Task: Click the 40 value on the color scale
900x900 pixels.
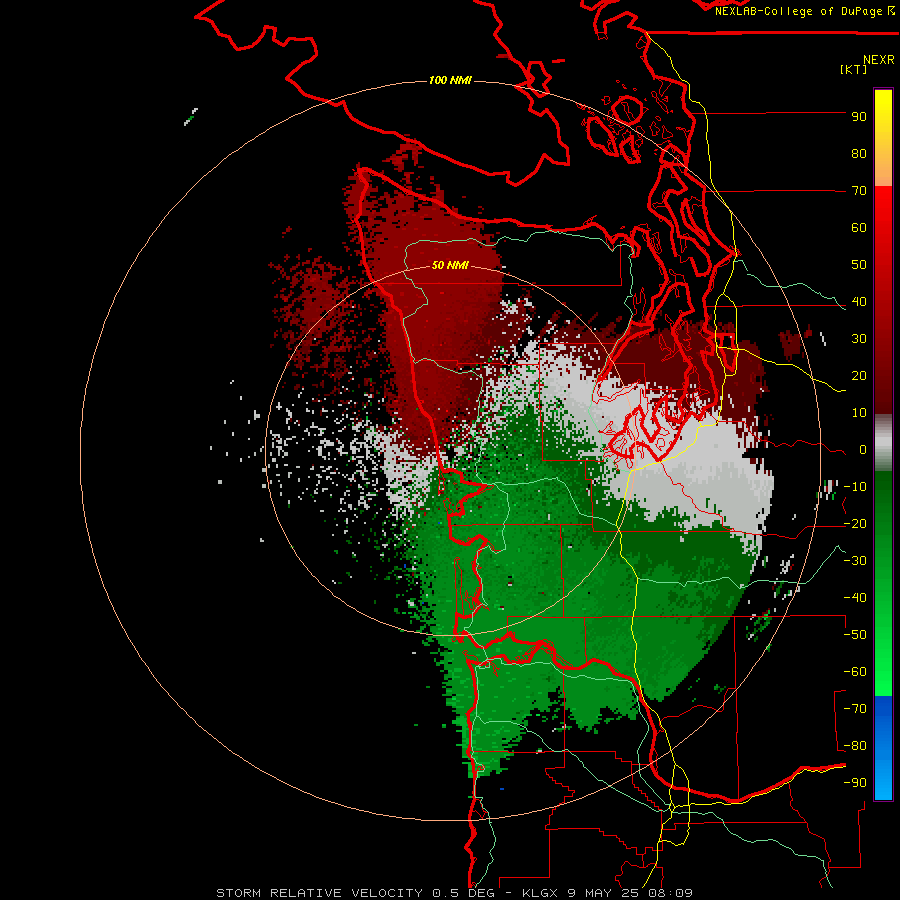Action: [859, 302]
